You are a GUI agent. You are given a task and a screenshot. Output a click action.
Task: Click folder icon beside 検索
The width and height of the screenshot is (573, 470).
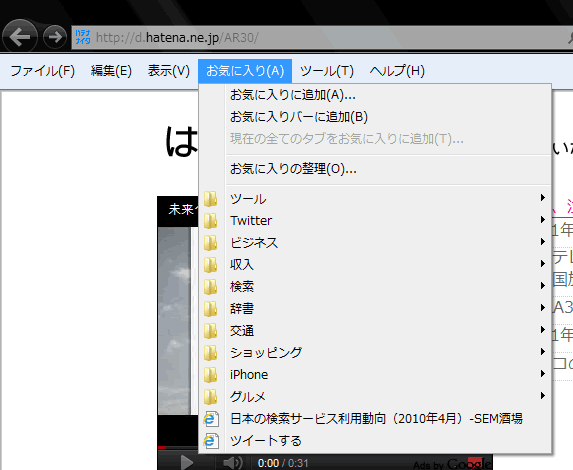click(210, 287)
